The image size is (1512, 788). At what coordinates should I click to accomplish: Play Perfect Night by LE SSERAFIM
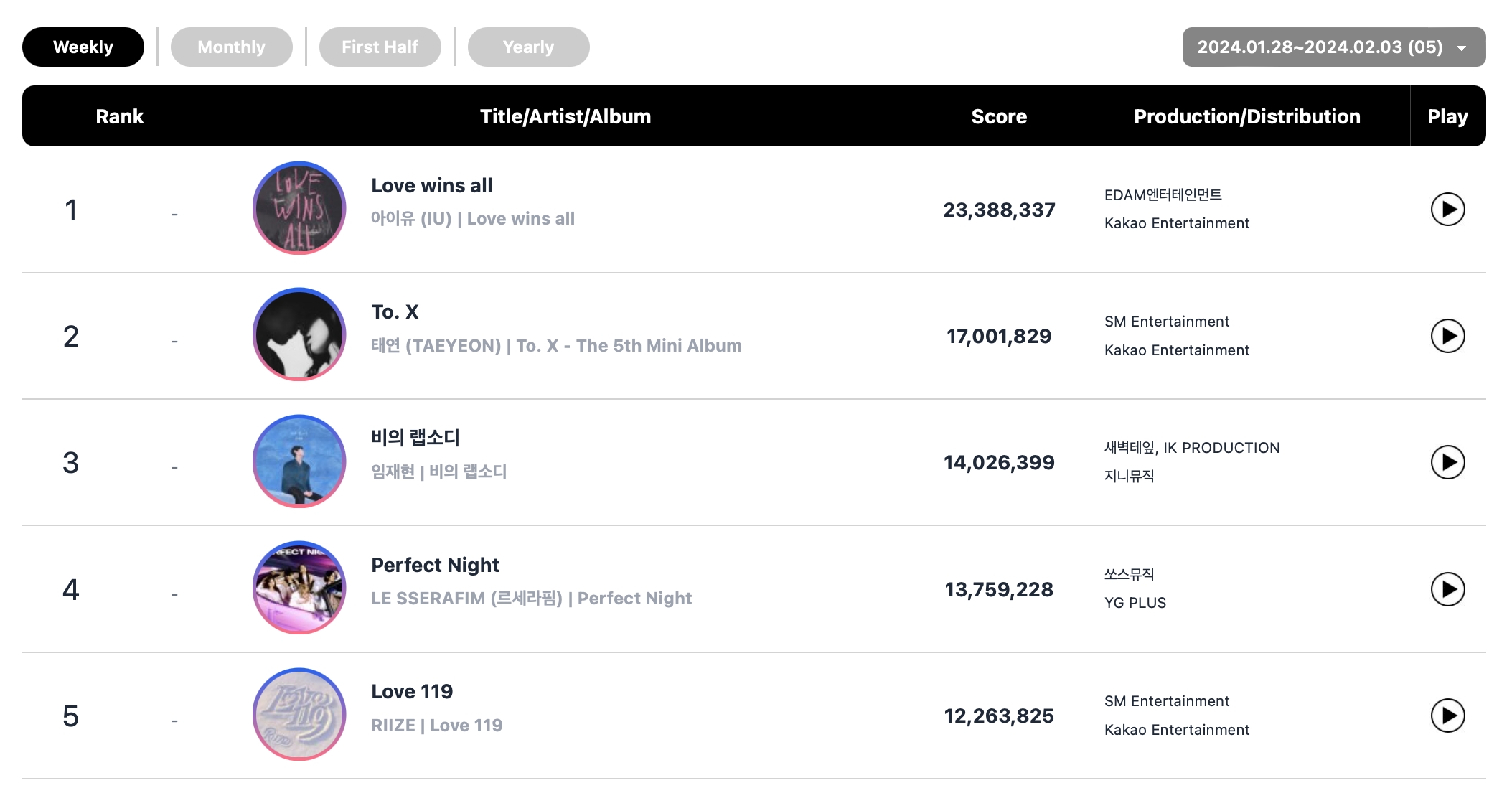click(1447, 589)
